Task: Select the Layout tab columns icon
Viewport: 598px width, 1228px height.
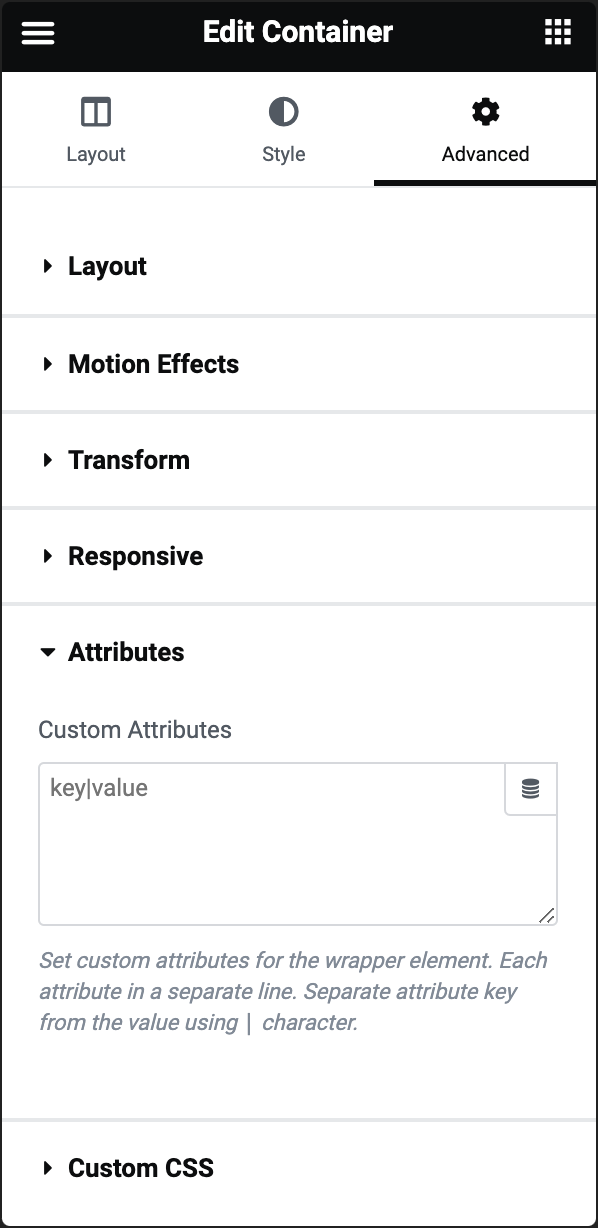Action: [x=96, y=112]
